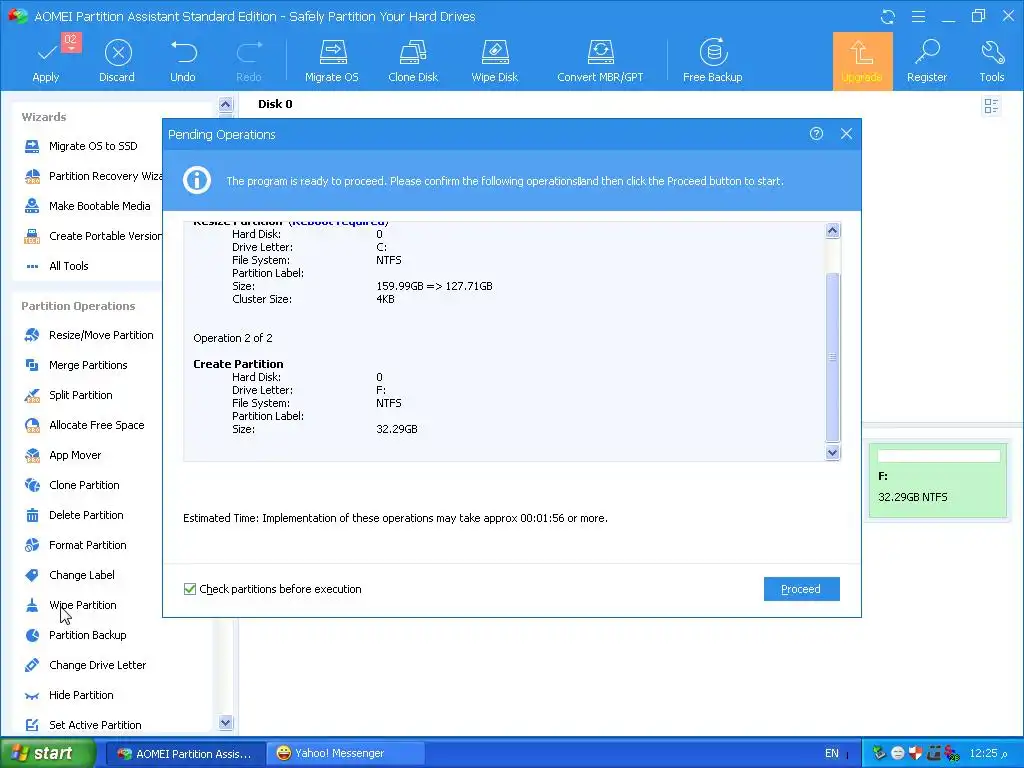Open Convert MBR/GPT tool
Viewport: 1024px width, 768px height.
click(600, 60)
